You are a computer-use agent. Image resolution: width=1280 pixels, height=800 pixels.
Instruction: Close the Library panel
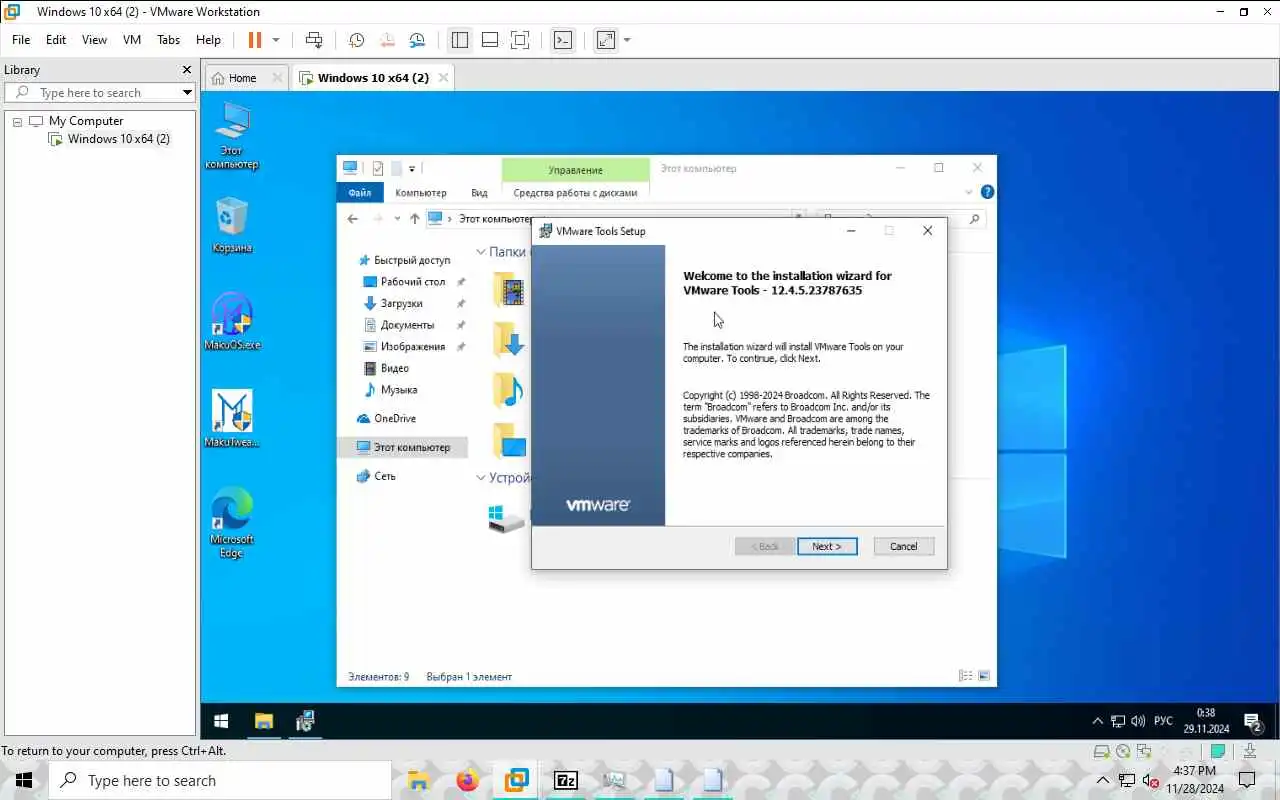[x=186, y=70]
